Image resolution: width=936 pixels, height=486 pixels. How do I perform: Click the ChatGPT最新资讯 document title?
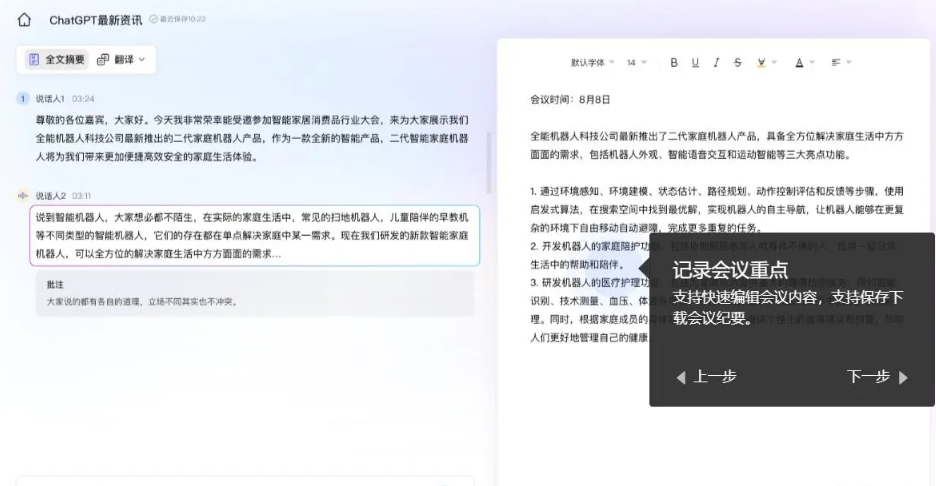click(x=96, y=20)
